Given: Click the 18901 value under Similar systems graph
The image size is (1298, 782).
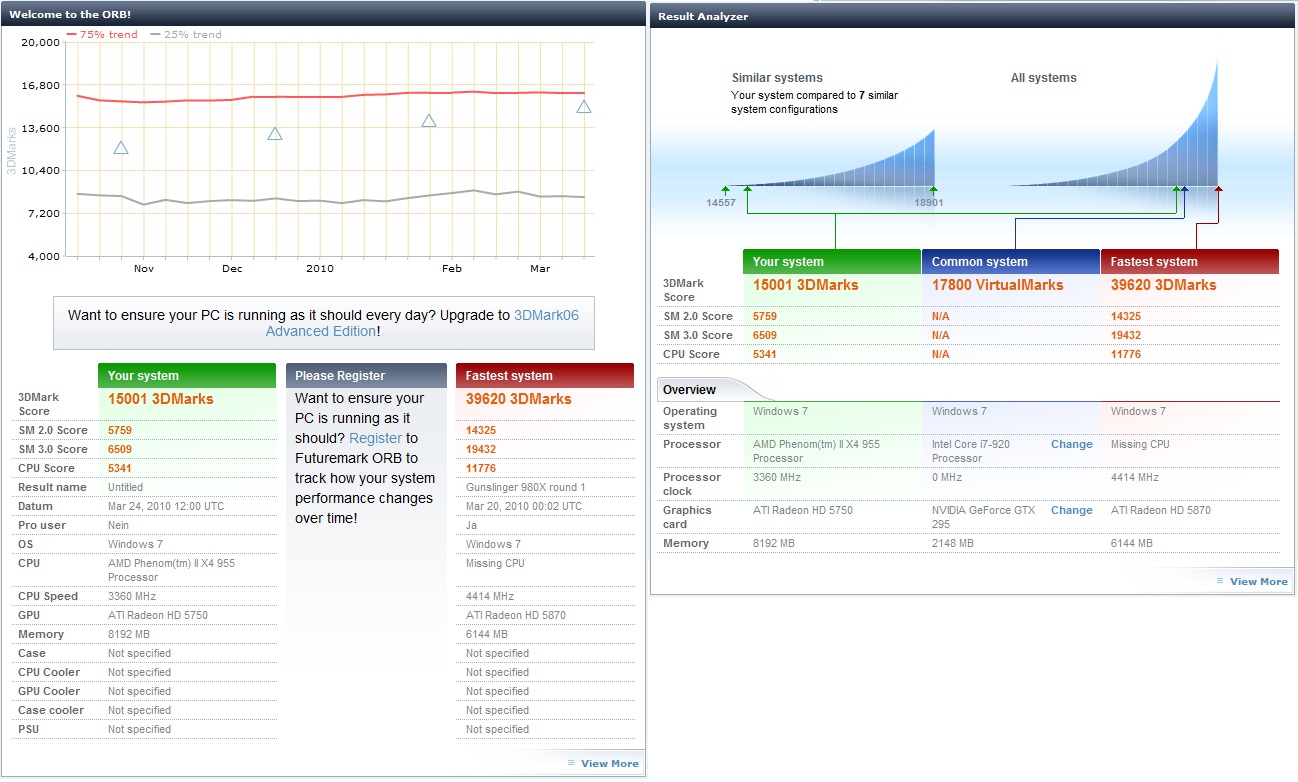Looking at the screenshot, I should point(928,202).
